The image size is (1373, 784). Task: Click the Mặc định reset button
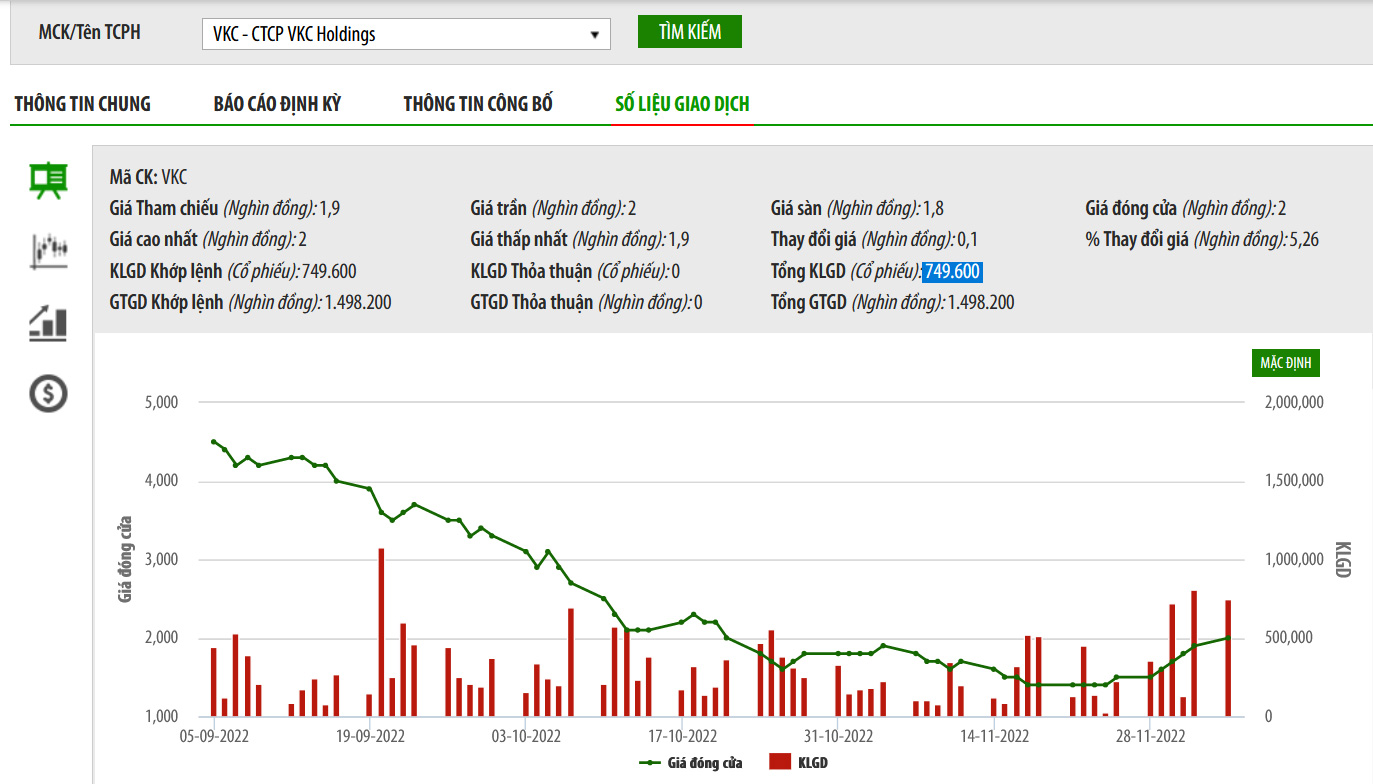coord(1285,363)
